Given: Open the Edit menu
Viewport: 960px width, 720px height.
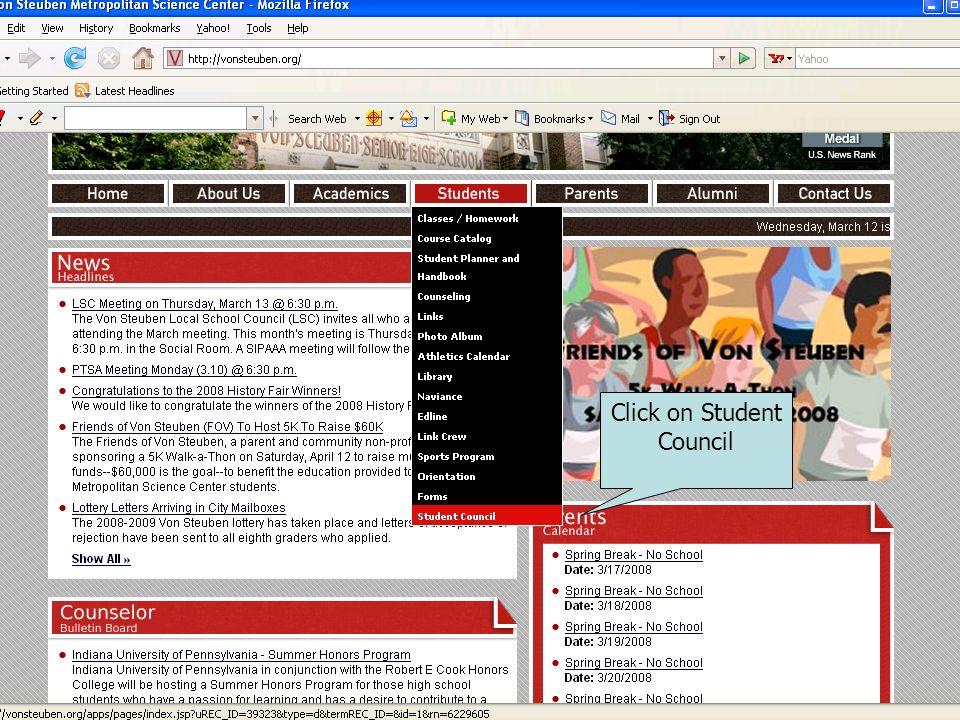Looking at the screenshot, I should [x=15, y=28].
